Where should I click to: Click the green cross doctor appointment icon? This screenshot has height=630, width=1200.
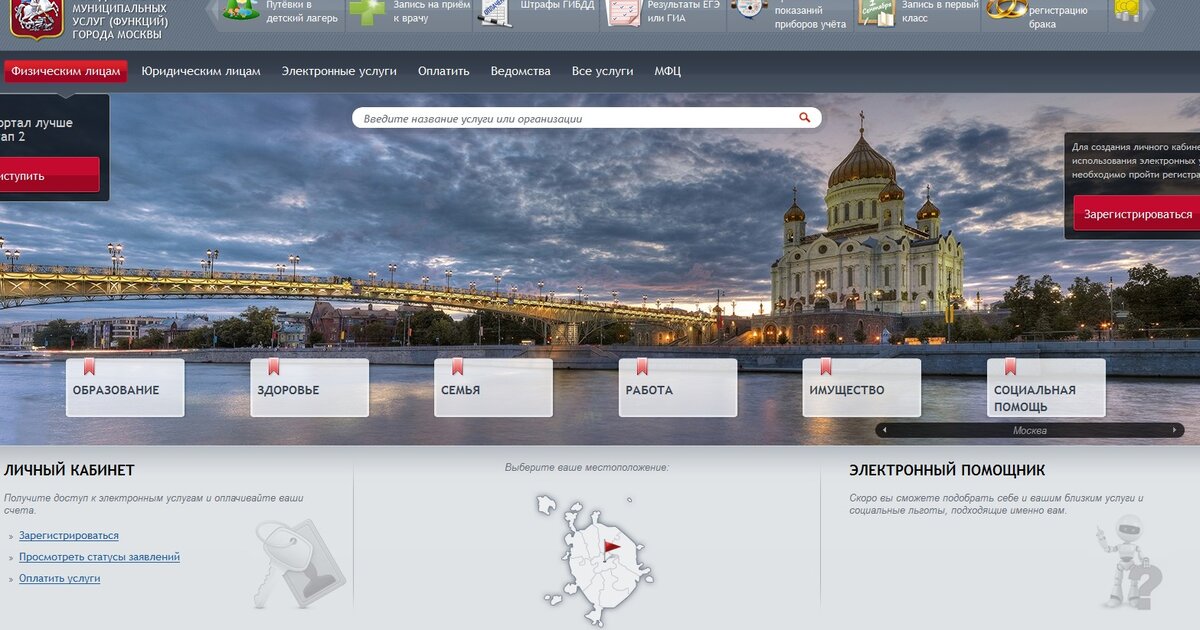point(366,11)
